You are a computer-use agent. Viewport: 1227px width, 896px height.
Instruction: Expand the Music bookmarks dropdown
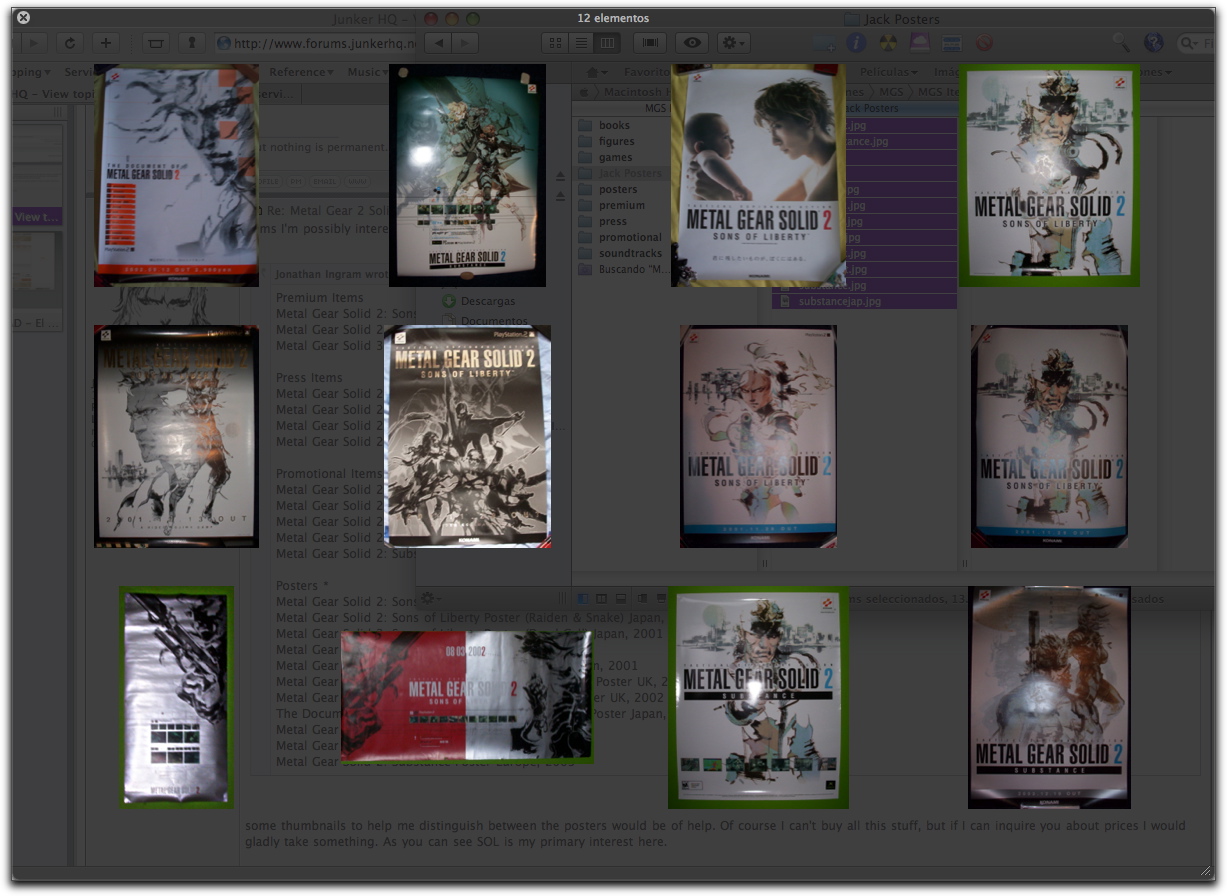(367, 72)
